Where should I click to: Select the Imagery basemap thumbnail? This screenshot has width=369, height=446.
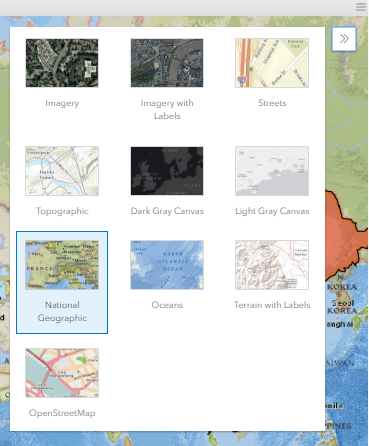[62, 63]
